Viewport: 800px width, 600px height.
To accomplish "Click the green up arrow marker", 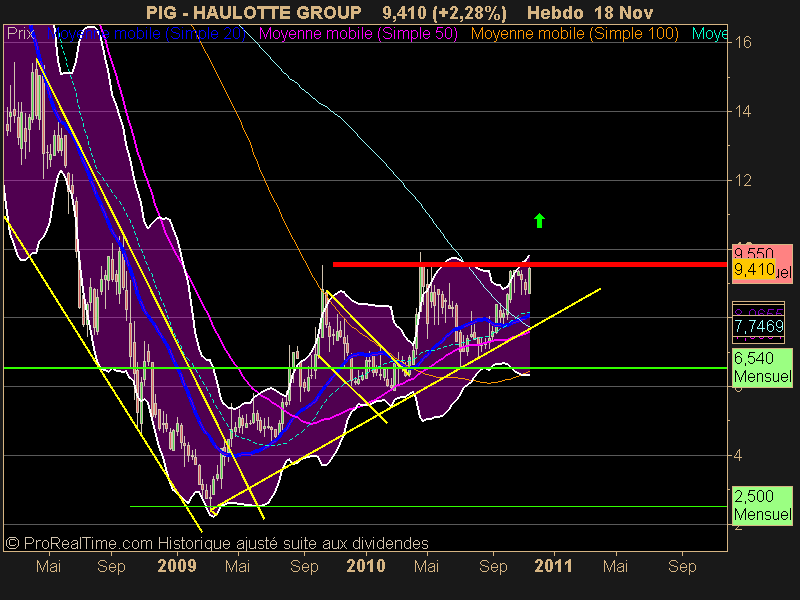I will (x=539, y=220).
